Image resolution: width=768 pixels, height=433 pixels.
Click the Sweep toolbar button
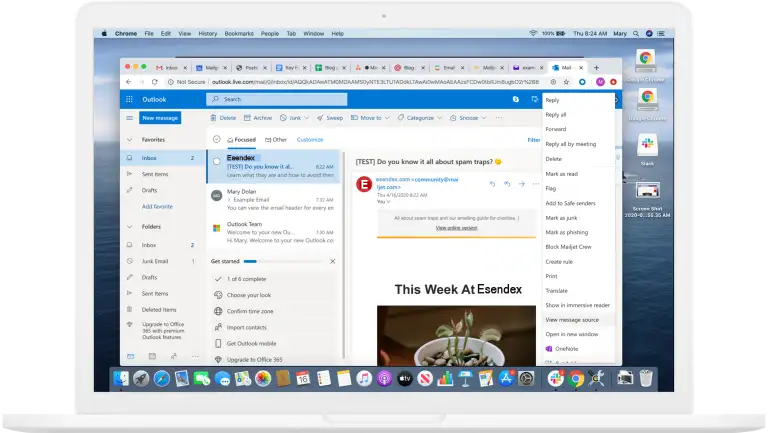click(330, 118)
